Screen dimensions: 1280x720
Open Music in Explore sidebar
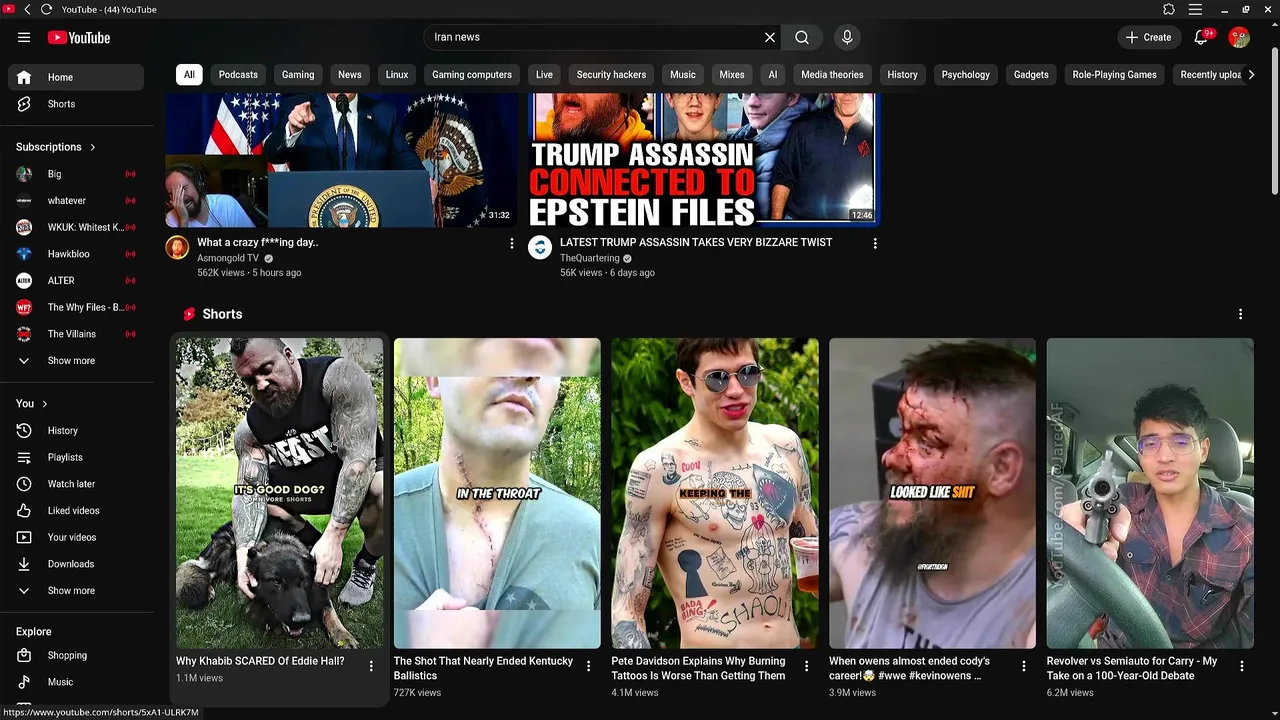[76, 682]
